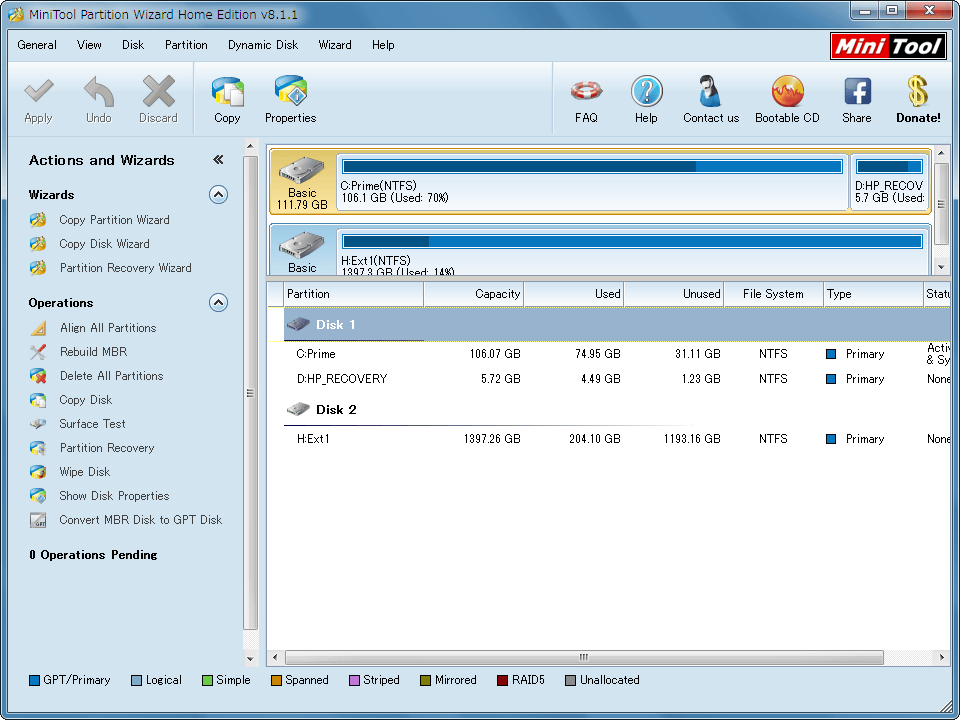
Task: Click the Undo arrow icon
Action: pyautogui.click(x=99, y=92)
